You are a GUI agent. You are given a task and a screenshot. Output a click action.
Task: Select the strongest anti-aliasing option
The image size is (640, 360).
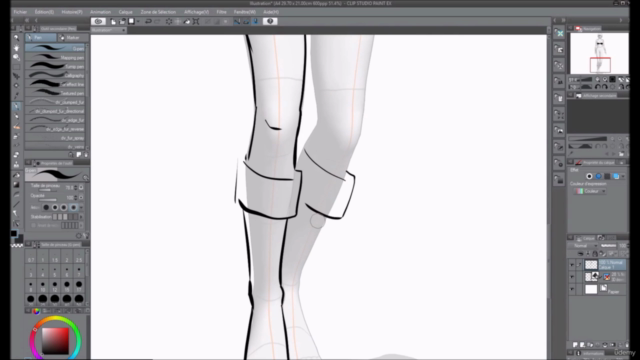click(x=73, y=207)
